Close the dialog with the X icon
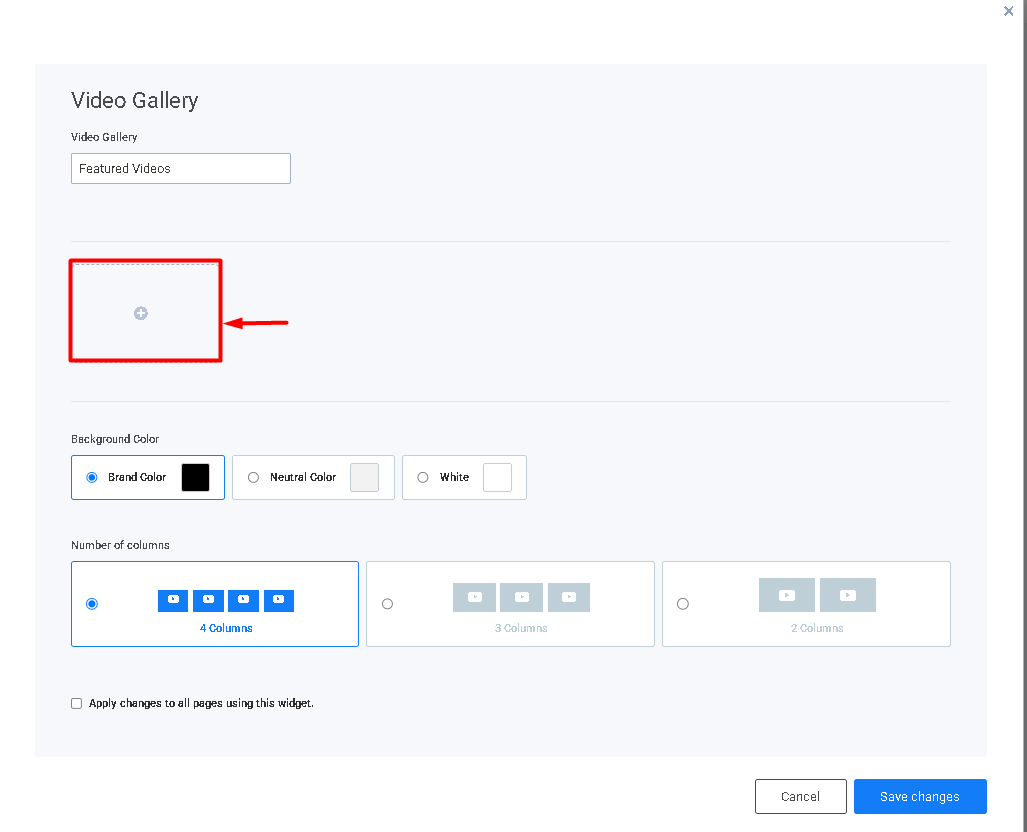This screenshot has width=1027, height=832. point(1008,11)
